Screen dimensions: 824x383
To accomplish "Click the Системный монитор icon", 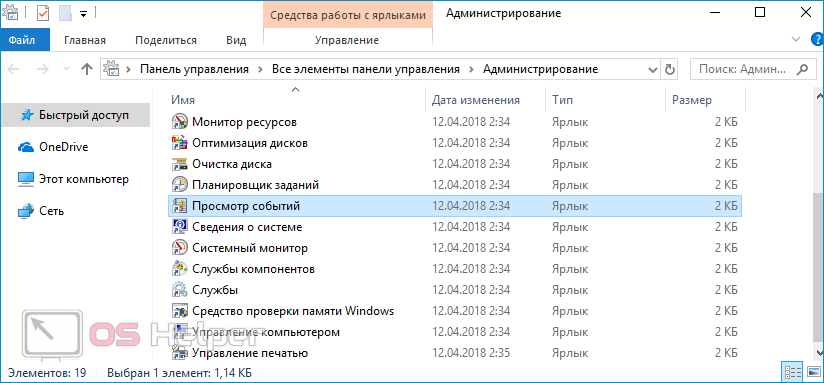I will coord(180,248).
